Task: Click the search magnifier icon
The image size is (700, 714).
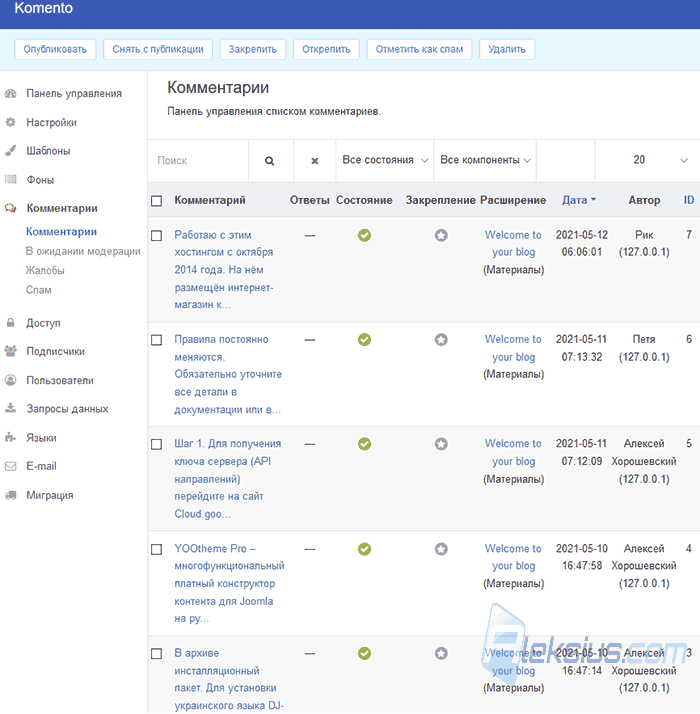Action: [x=270, y=161]
